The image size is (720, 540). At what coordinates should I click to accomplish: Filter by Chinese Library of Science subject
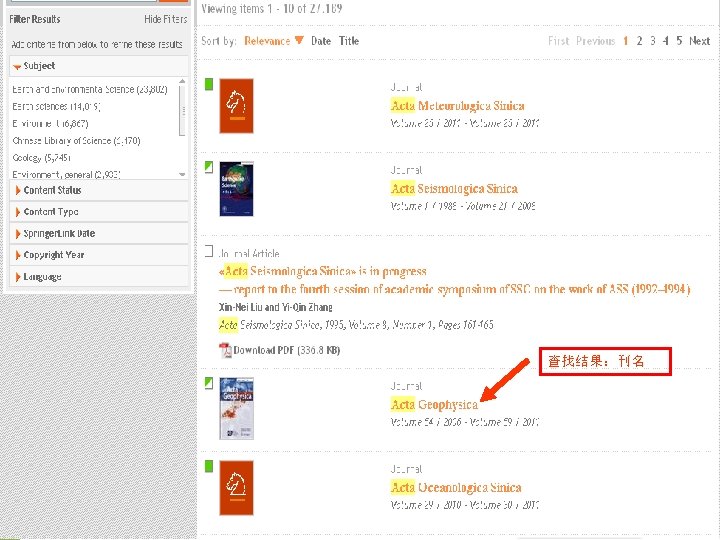76,141
